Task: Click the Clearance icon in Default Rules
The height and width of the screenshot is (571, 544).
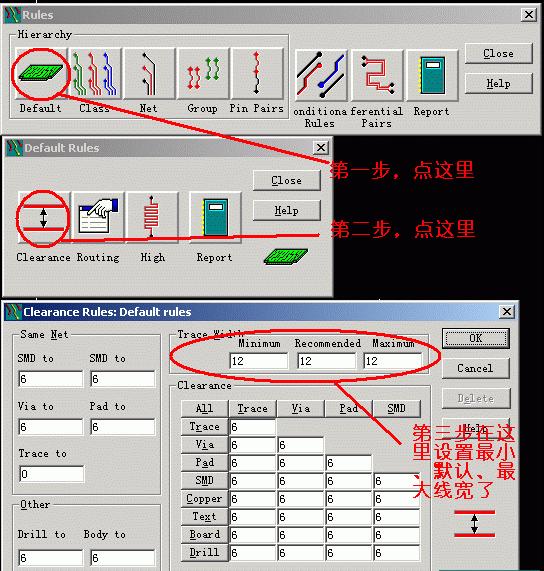Action: tap(44, 217)
